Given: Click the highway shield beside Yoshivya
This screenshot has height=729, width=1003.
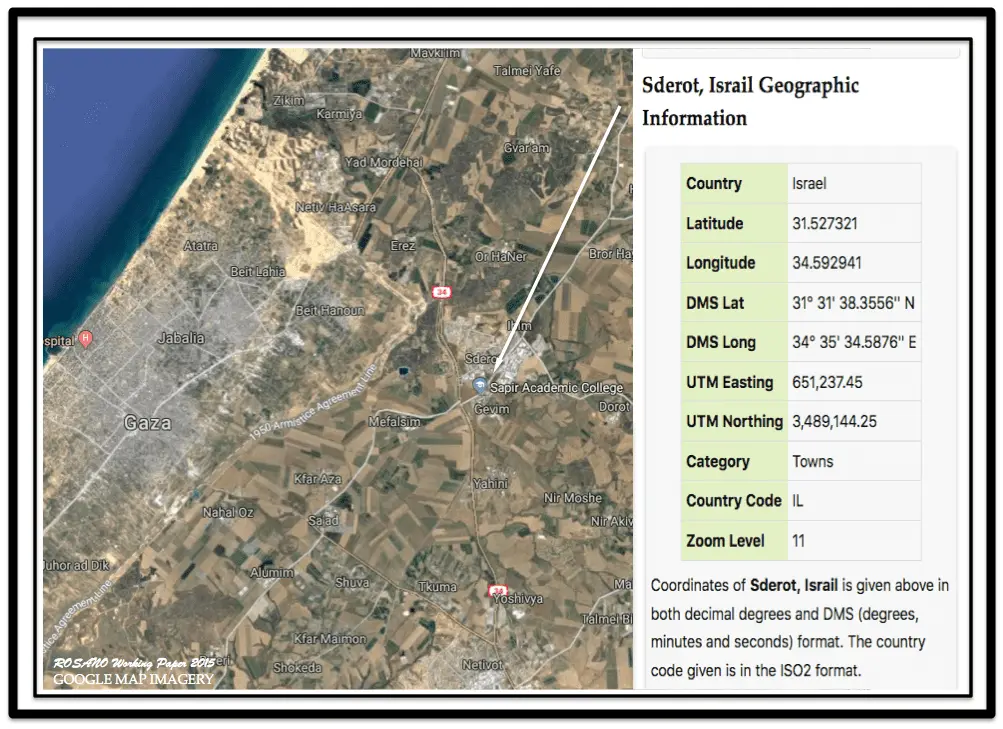Looking at the screenshot, I should pos(496,591).
